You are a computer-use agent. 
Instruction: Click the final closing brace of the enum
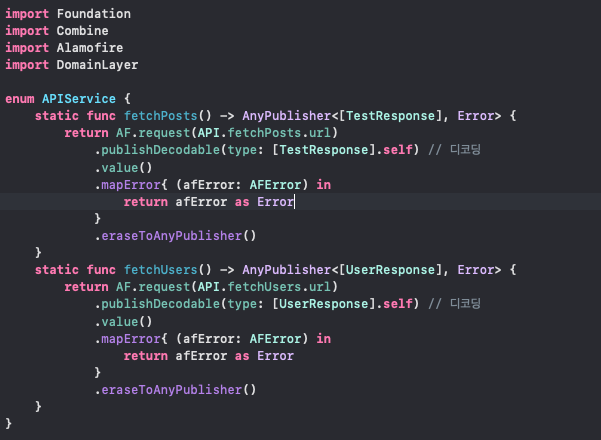click(9, 424)
